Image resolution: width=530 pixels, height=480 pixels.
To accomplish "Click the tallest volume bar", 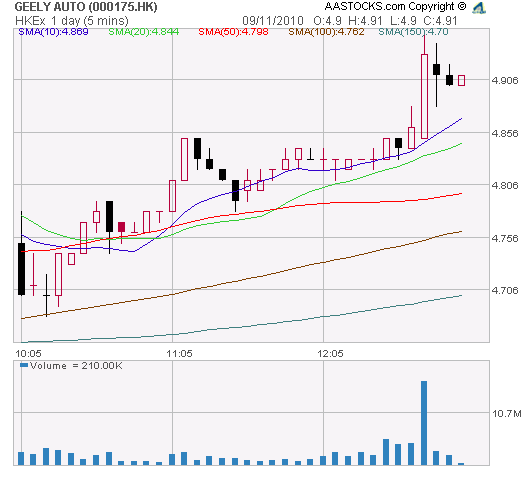I will click(x=424, y=423).
